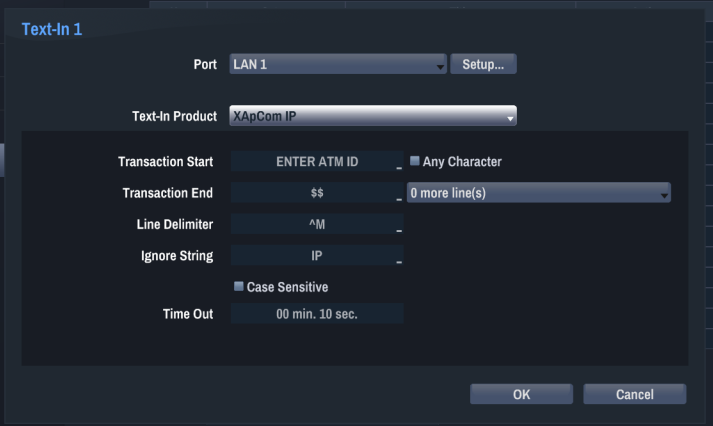Open the Port LAN 1 dropdown

coord(338,64)
